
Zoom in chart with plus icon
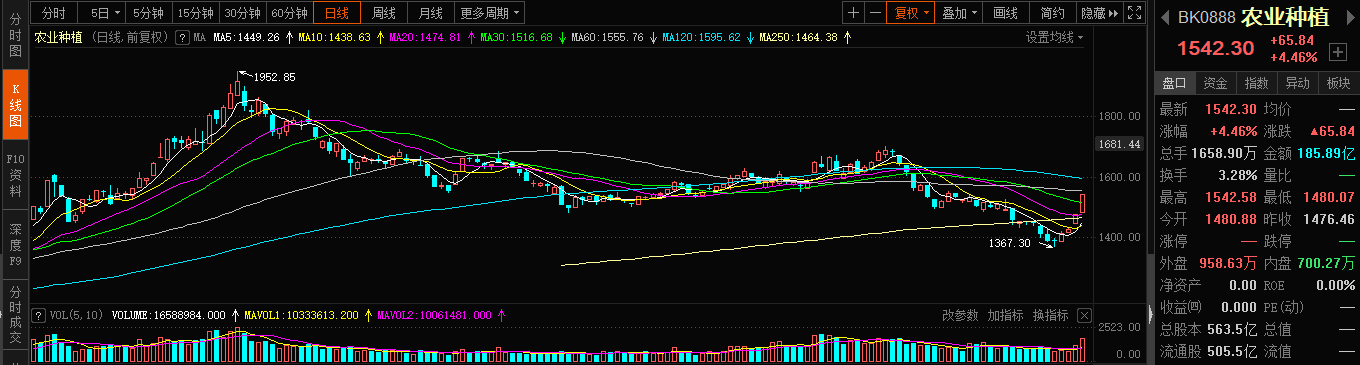853,13
